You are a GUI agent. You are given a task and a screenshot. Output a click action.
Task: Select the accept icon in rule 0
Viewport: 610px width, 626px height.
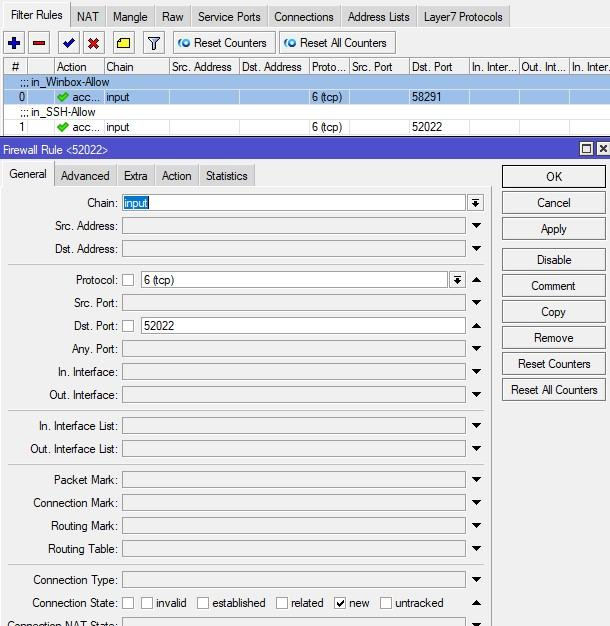click(x=63, y=97)
